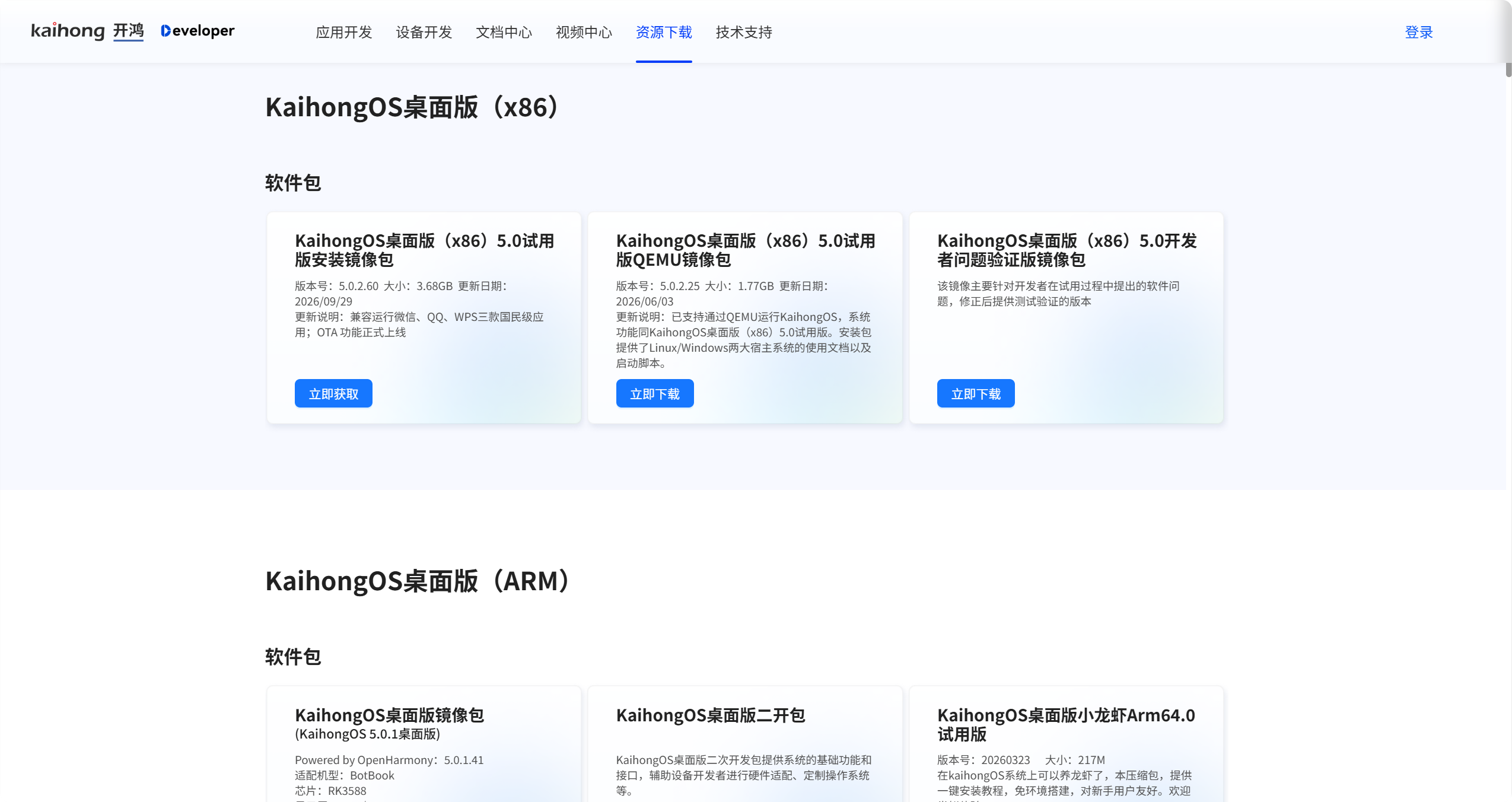This screenshot has height=802, width=1512.
Task: Click subtitle (KaihongOS 5.0.1桌面版)
Action: [367, 734]
